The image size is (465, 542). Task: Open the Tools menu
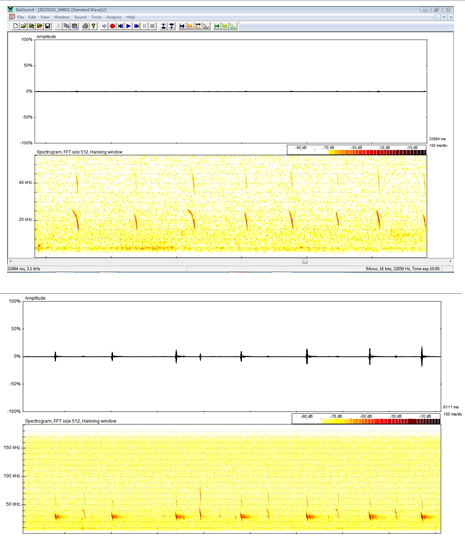click(x=96, y=17)
